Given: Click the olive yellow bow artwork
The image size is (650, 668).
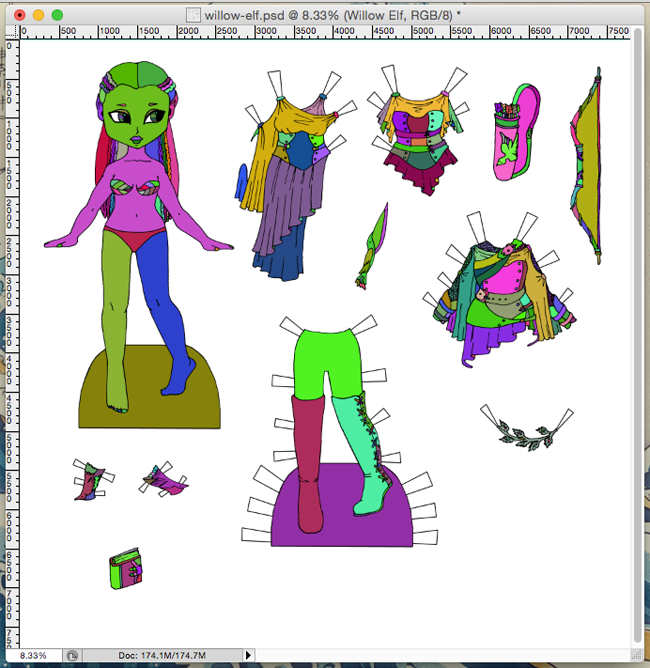Looking at the screenshot, I should pyautogui.click(x=587, y=166).
